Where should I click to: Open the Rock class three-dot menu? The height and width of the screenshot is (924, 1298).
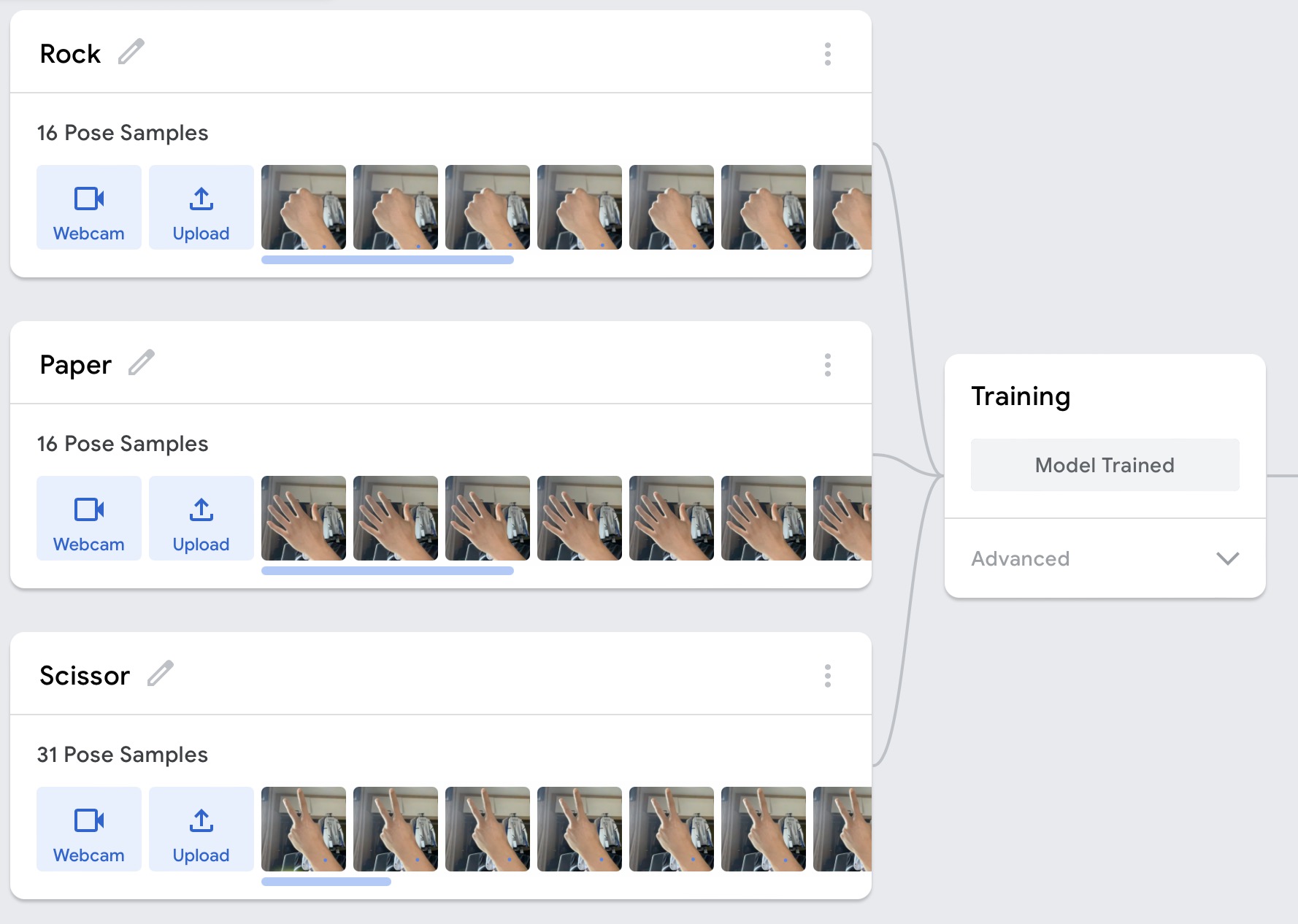(x=827, y=54)
